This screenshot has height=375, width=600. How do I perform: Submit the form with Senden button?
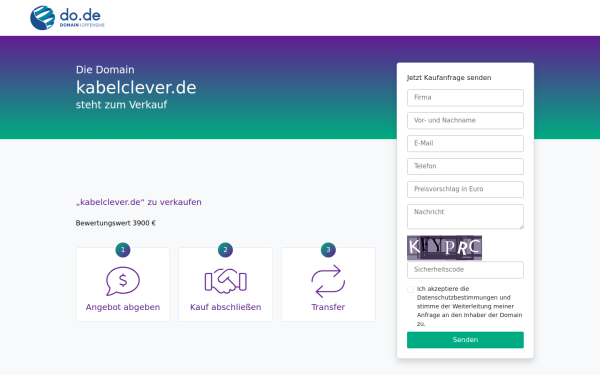click(x=465, y=340)
